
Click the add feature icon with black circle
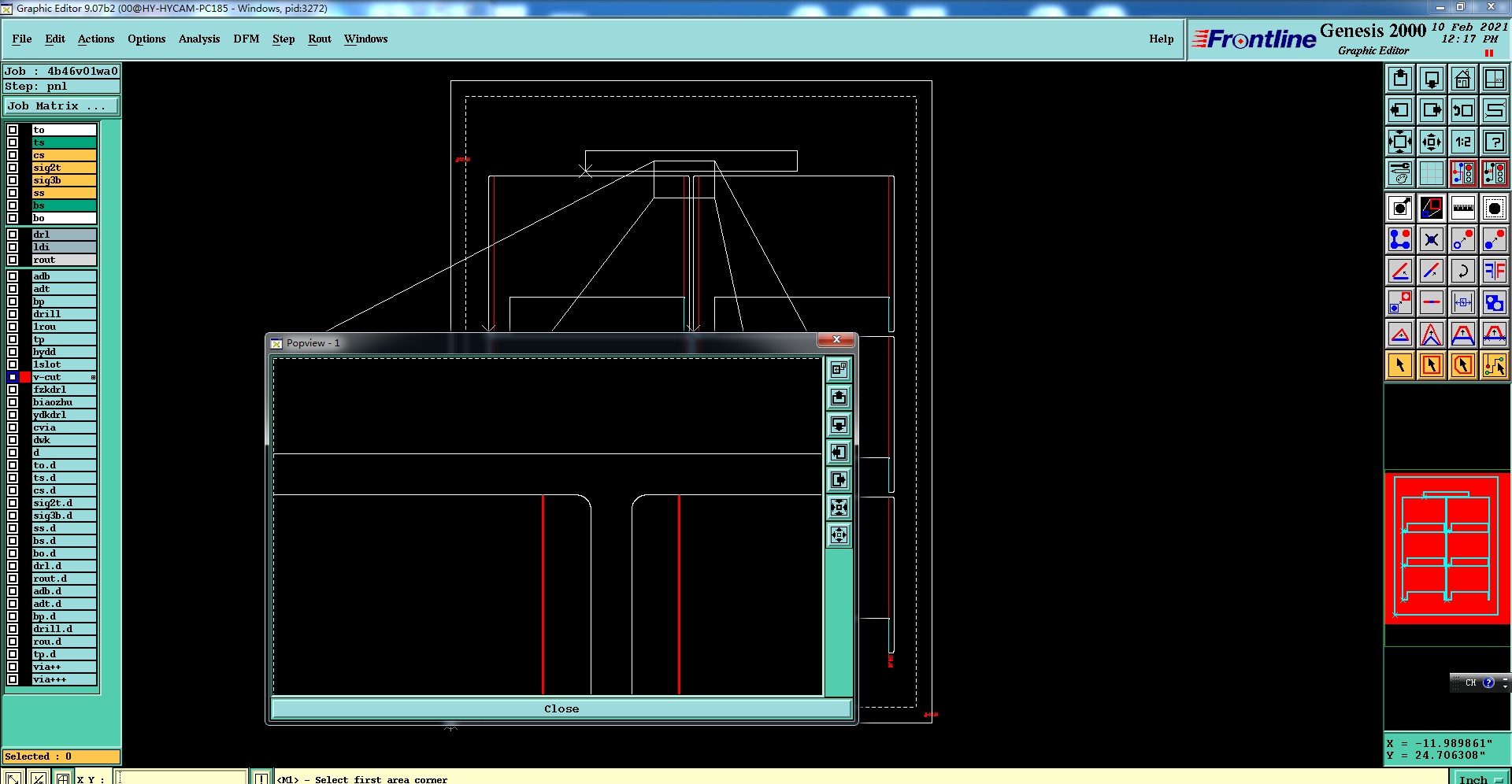point(1400,208)
